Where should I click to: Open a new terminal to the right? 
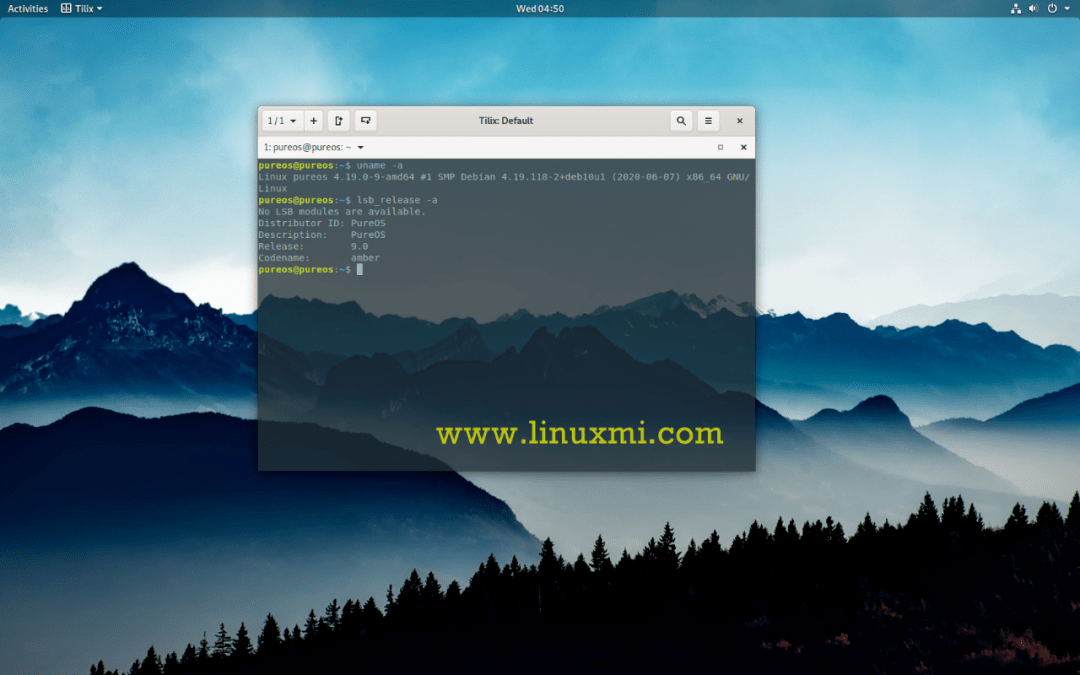(x=338, y=120)
